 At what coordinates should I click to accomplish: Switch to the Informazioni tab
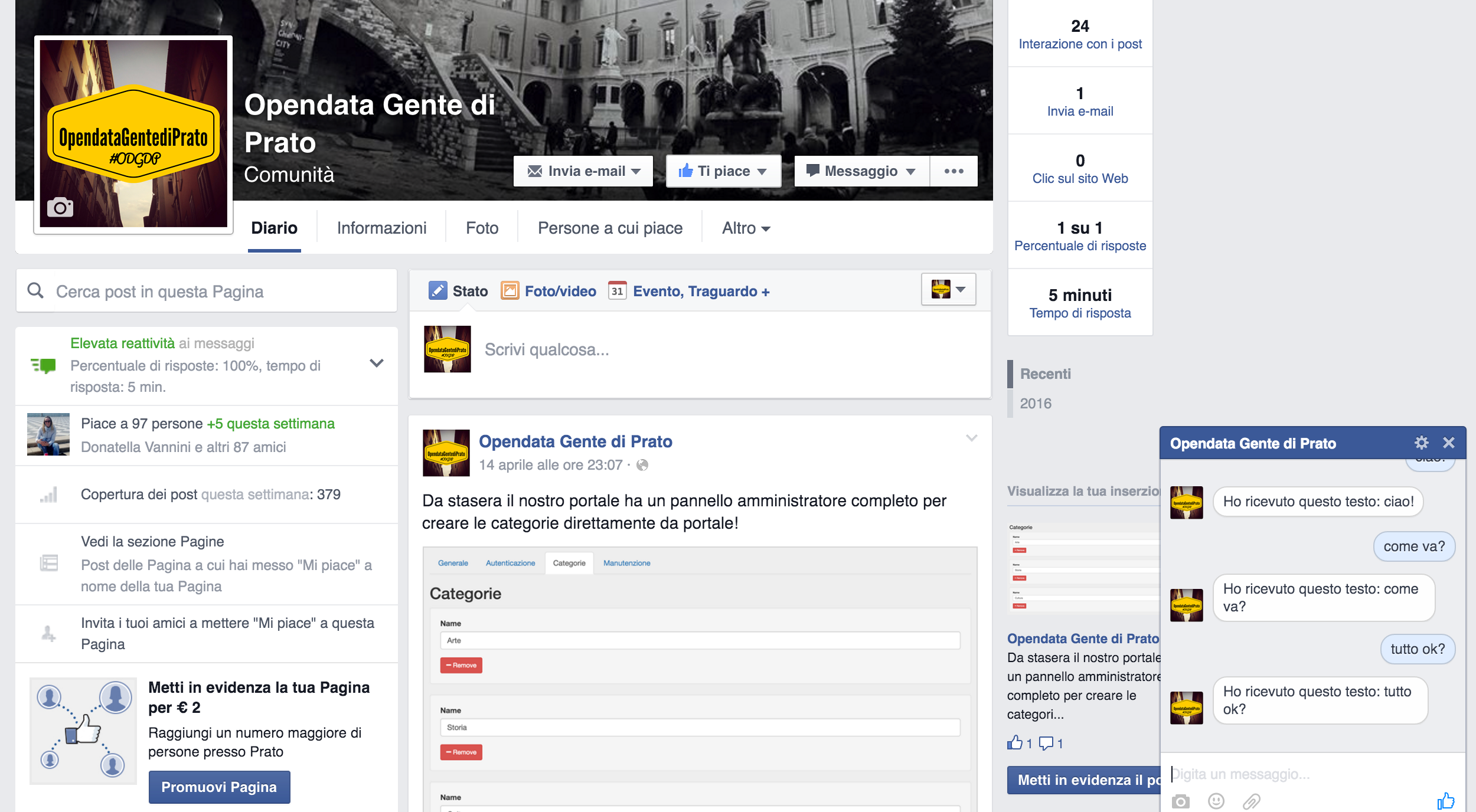pyautogui.click(x=381, y=228)
